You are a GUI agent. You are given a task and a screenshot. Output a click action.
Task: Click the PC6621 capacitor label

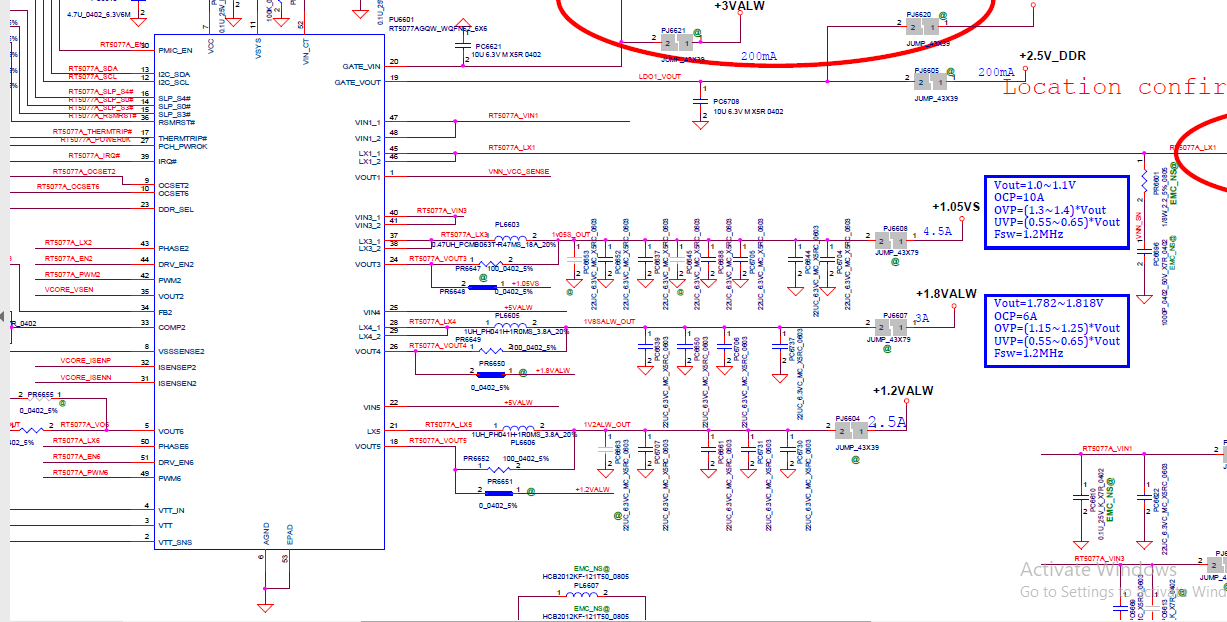point(489,46)
